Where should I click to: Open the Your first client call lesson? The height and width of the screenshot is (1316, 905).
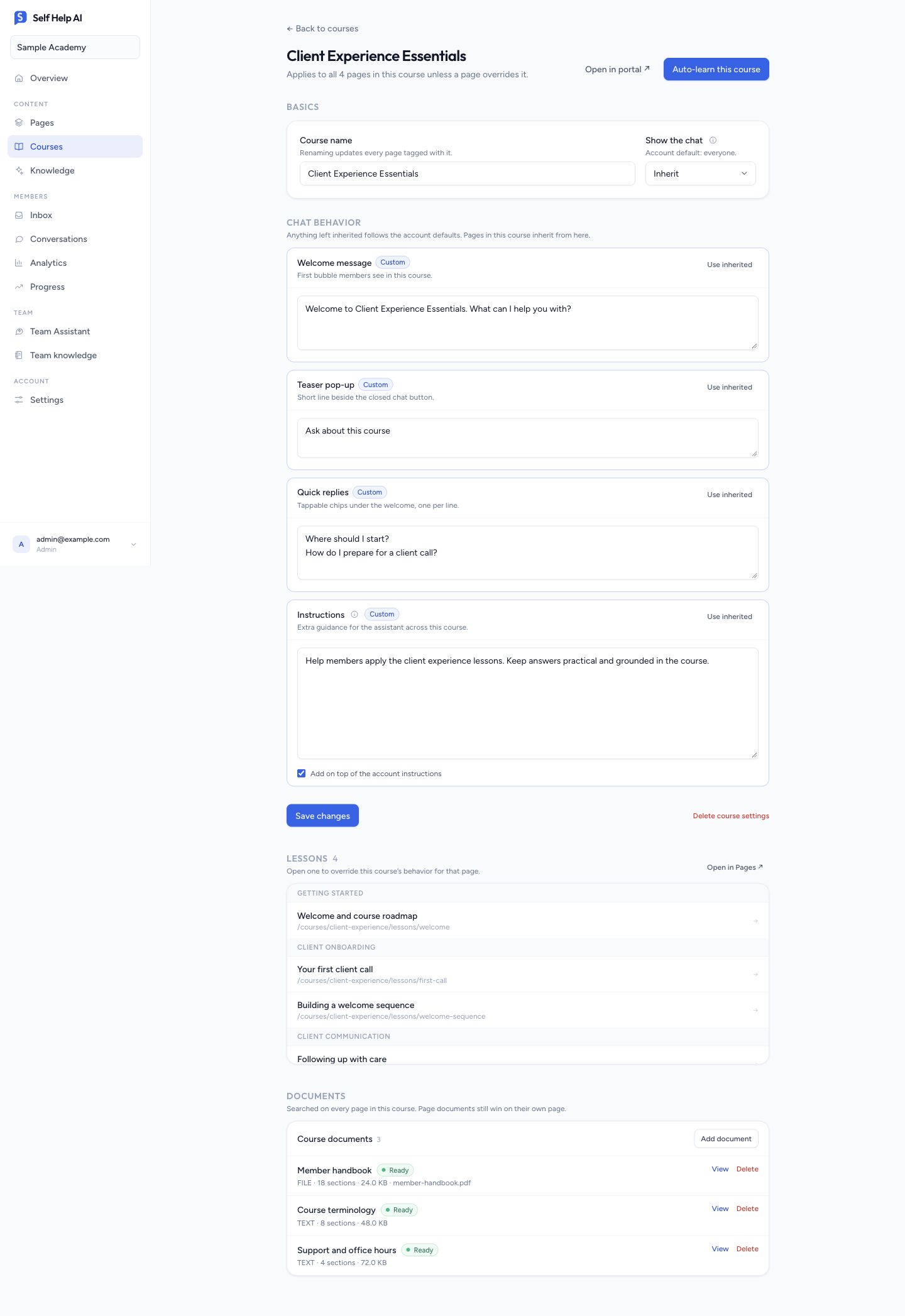[527, 974]
